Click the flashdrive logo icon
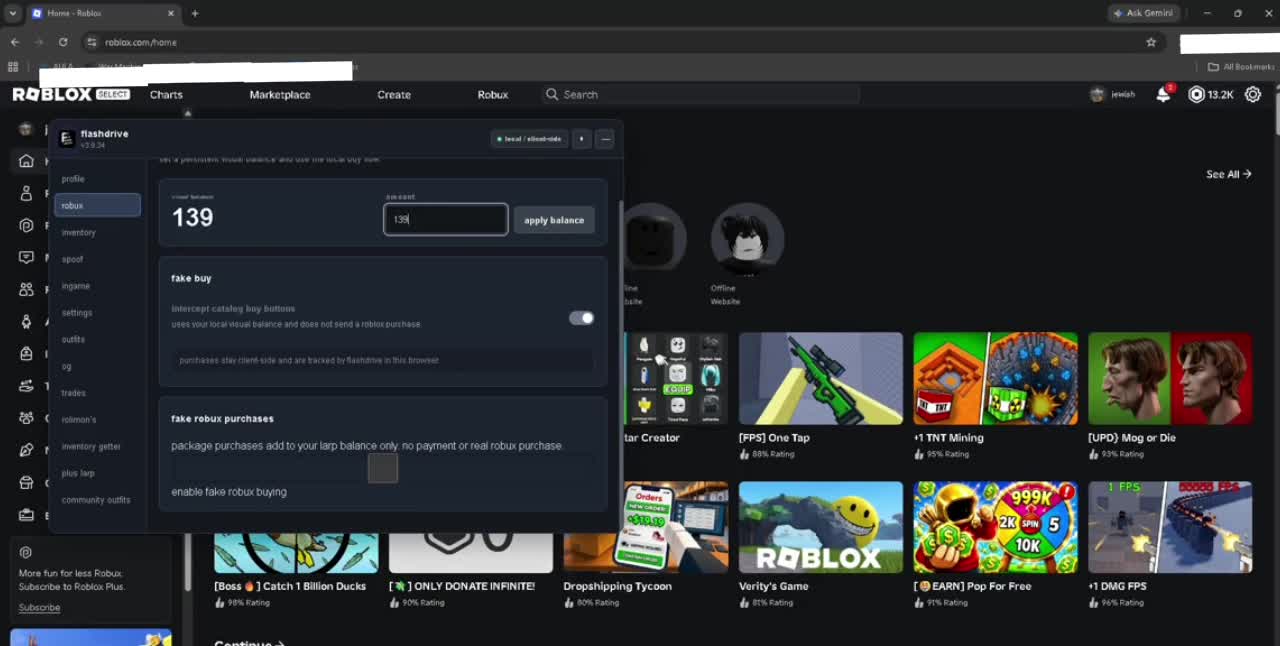Viewport: 1280px width, 646px height. tap(67, 139)
